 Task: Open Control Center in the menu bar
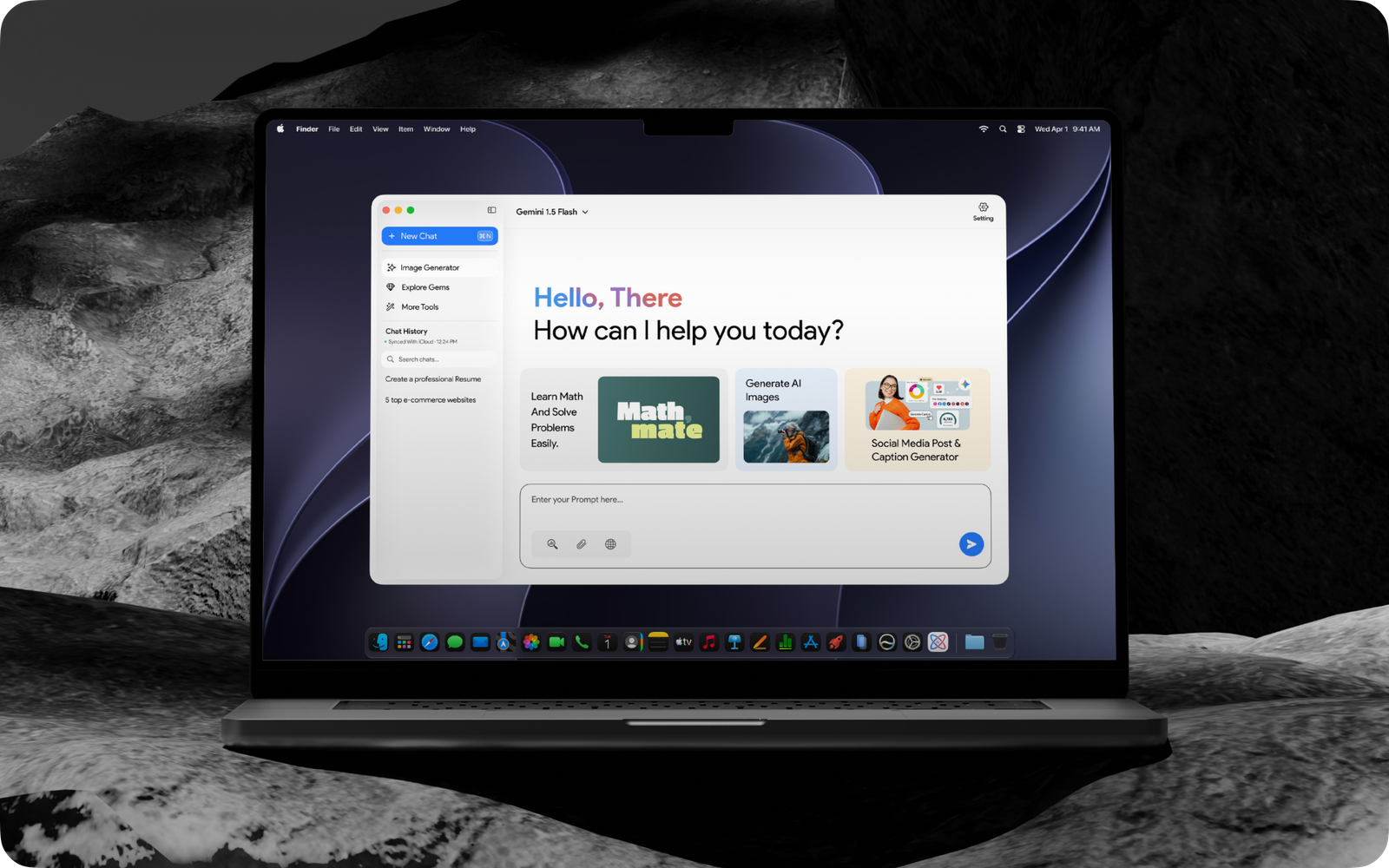(x=1021, y=129)
